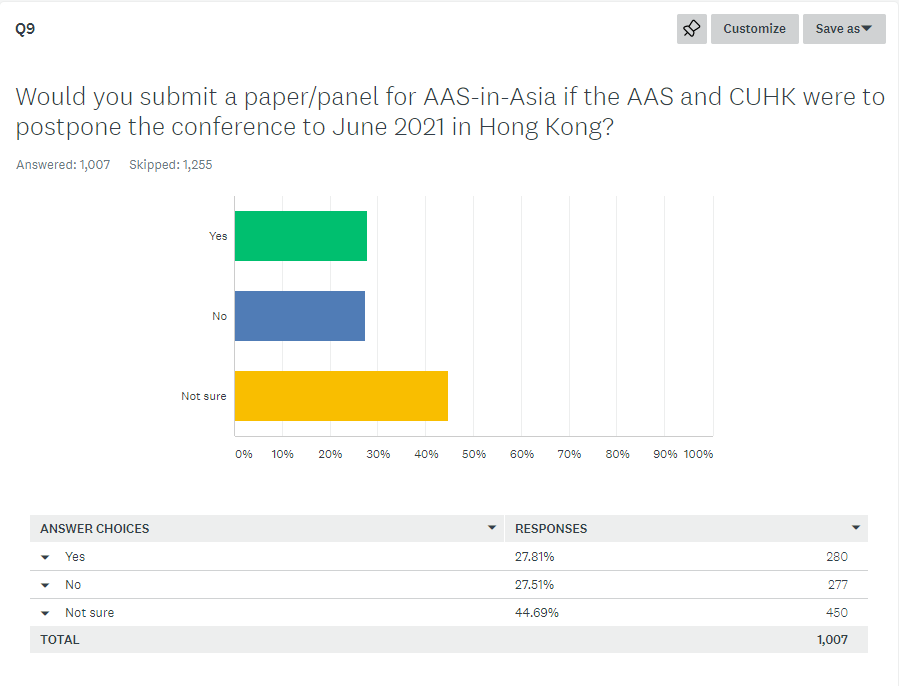Viewport: 899px width, 686px height.
Task: Open the Responses column dropdown arrow
Action: point(855,528)
